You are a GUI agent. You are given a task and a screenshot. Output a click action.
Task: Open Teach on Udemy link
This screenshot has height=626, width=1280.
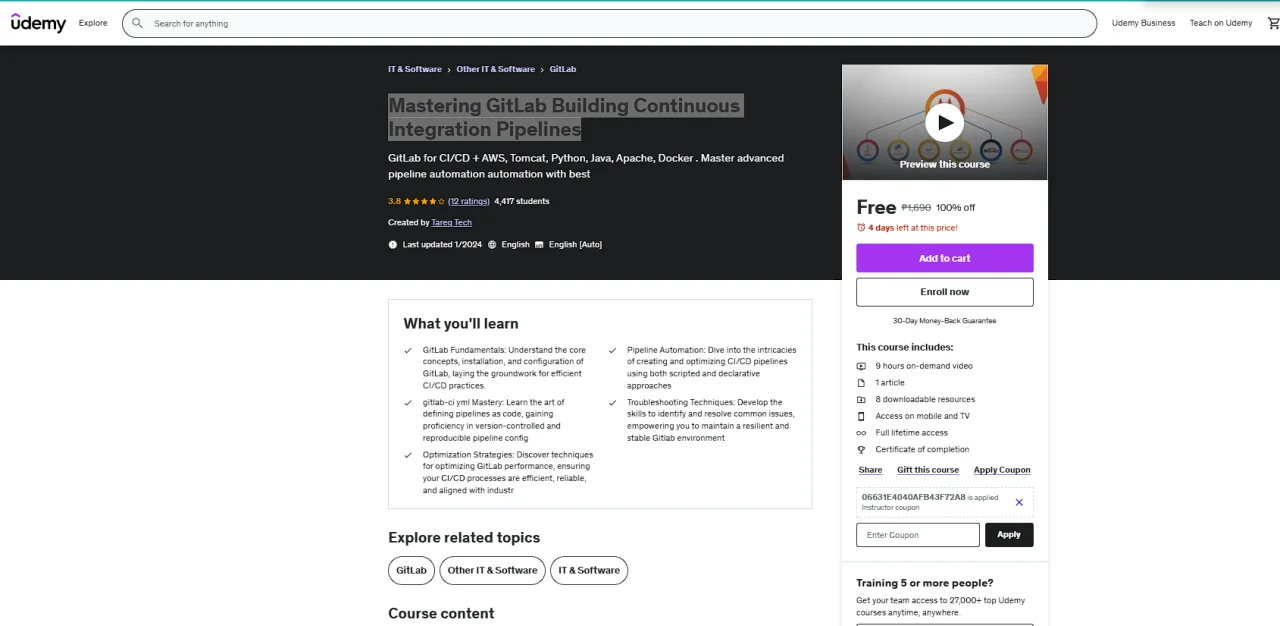(1220, 23)
